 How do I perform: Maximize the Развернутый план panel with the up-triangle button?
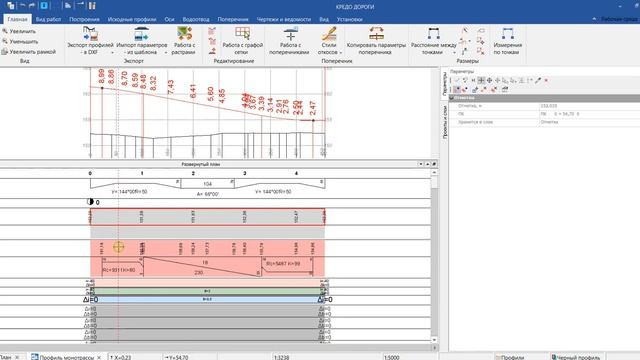[427, 164]
